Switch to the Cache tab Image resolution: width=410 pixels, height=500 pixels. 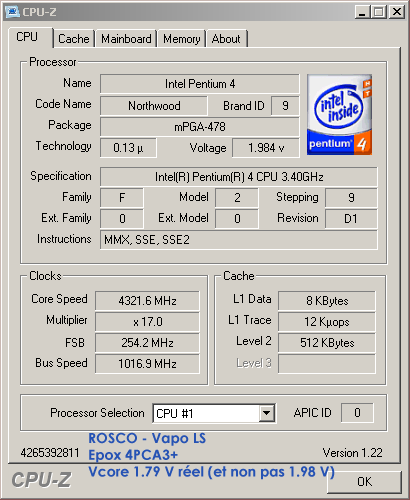pos(74,39)
